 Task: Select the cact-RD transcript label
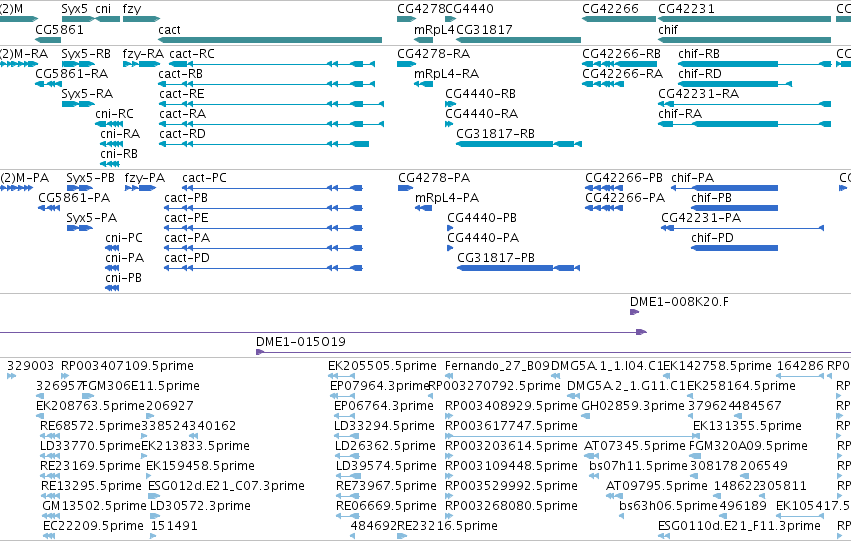point(182,134)
